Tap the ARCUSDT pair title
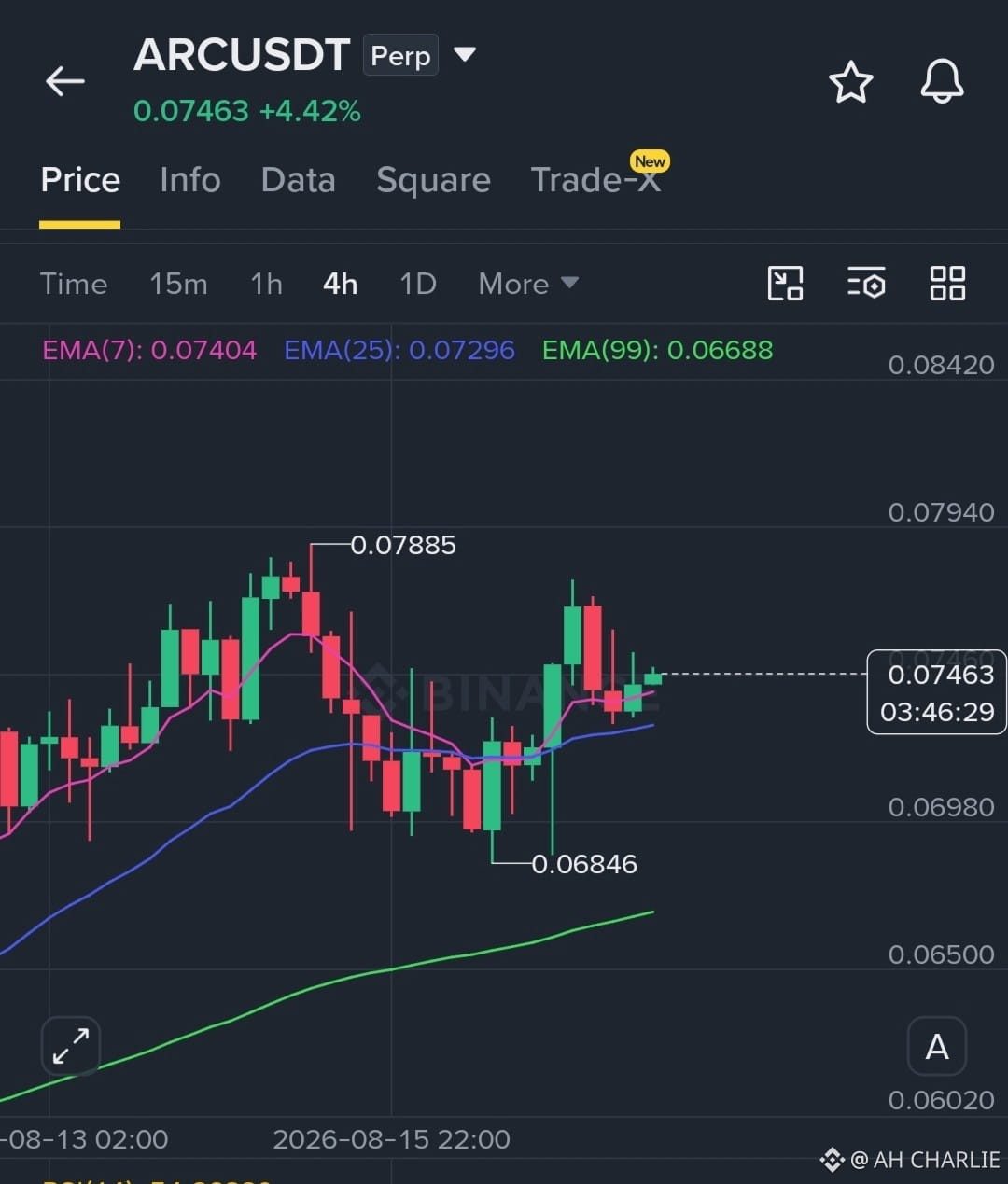1008x1184 pixels. pos(242,55)
